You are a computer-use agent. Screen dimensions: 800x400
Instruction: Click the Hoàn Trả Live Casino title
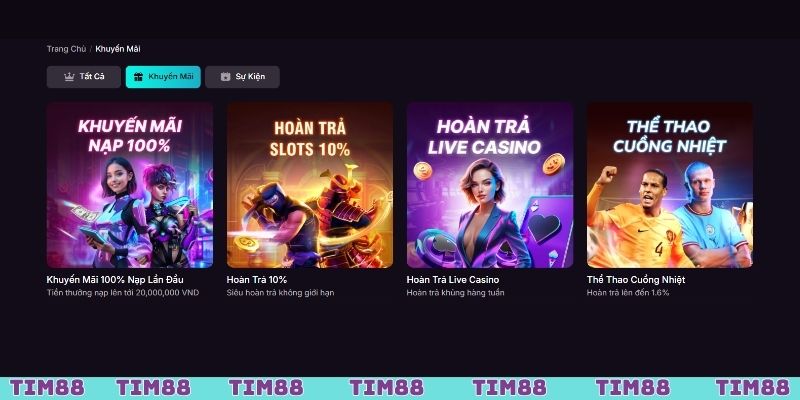pyautogui.click(x=453, y=280)
